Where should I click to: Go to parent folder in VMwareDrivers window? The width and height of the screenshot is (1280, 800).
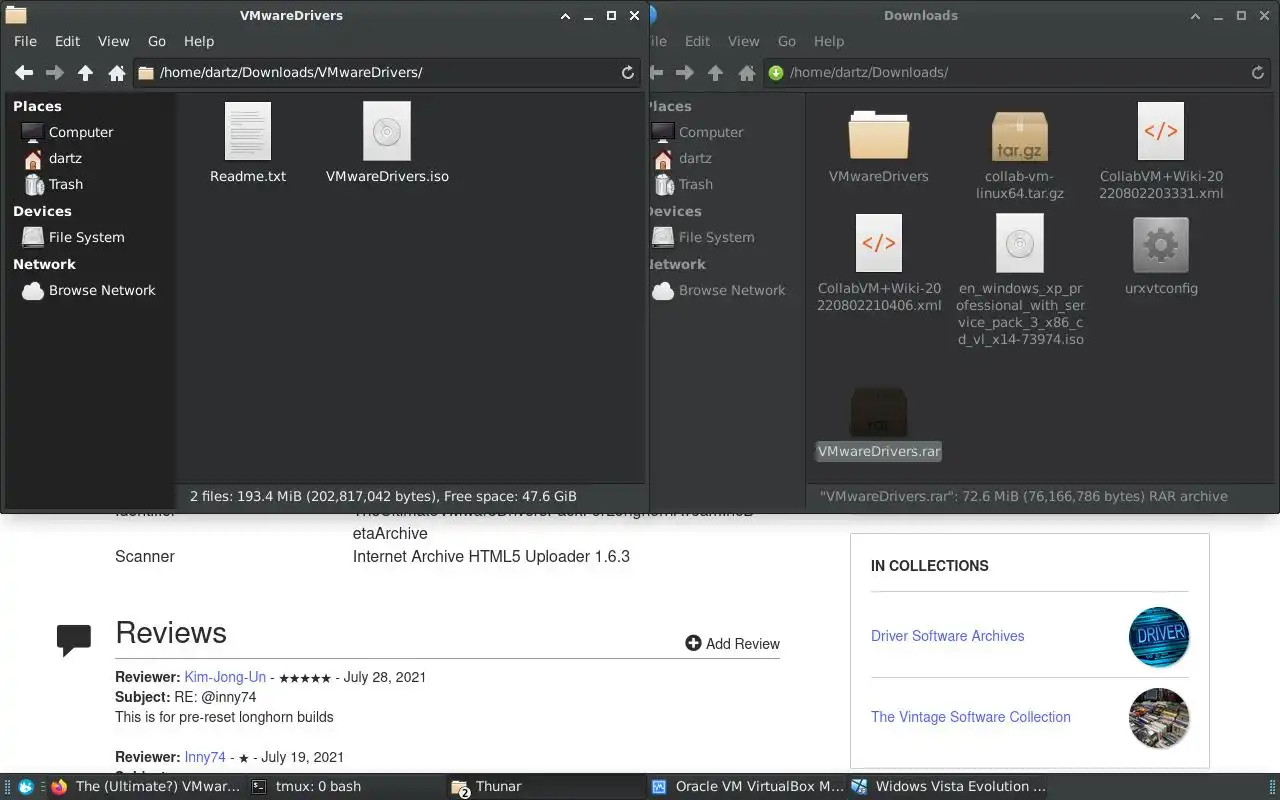tap(86, 73)
